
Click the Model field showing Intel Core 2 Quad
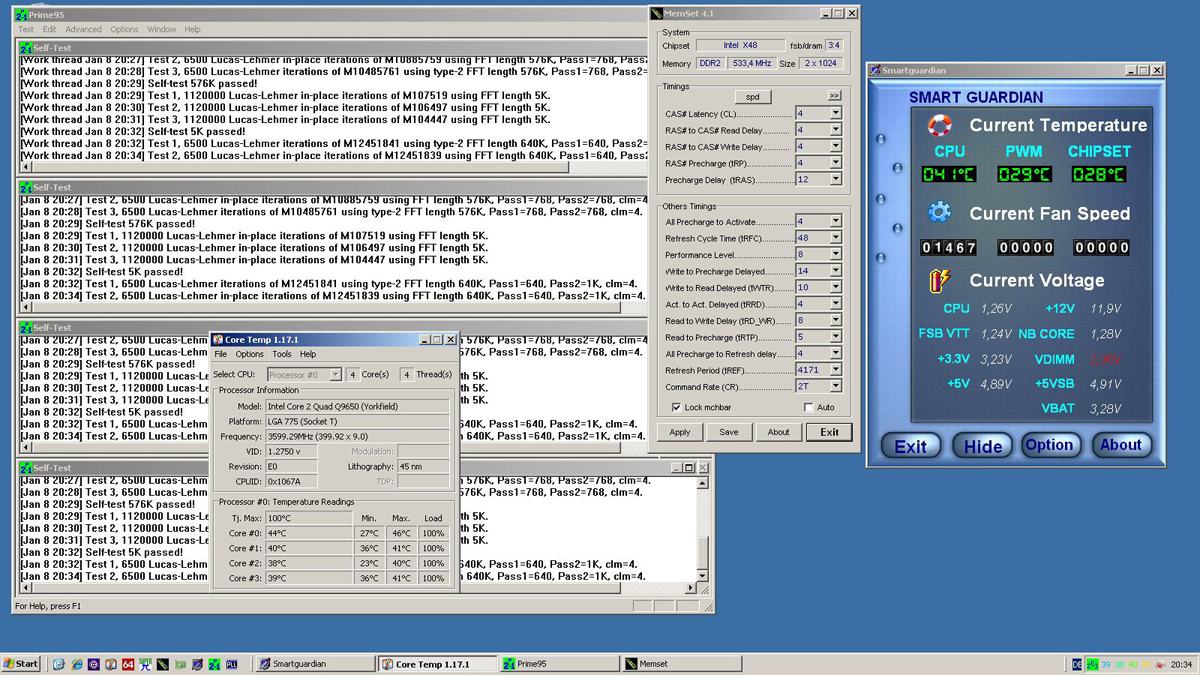click(357, 407)
